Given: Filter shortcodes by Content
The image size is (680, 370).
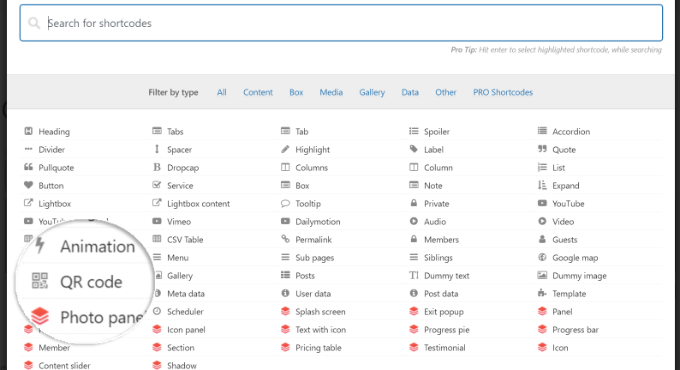Looking at the screenshot, I should click(x=258, y=92).
